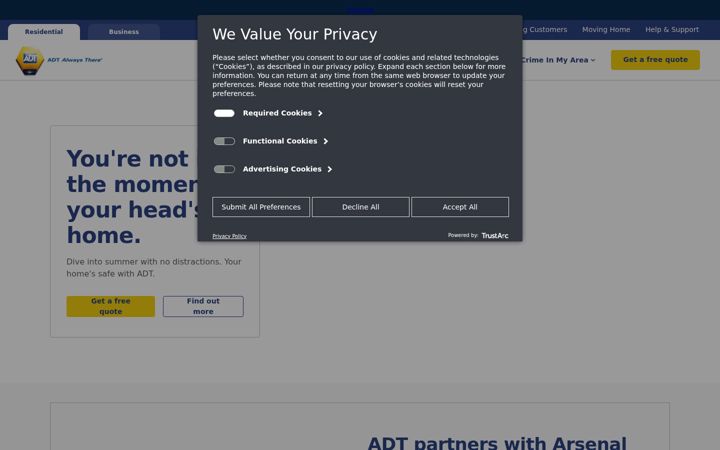Click the Accept All button
Image resolution: width=720 pixels, height=450 pixels.
460,207
